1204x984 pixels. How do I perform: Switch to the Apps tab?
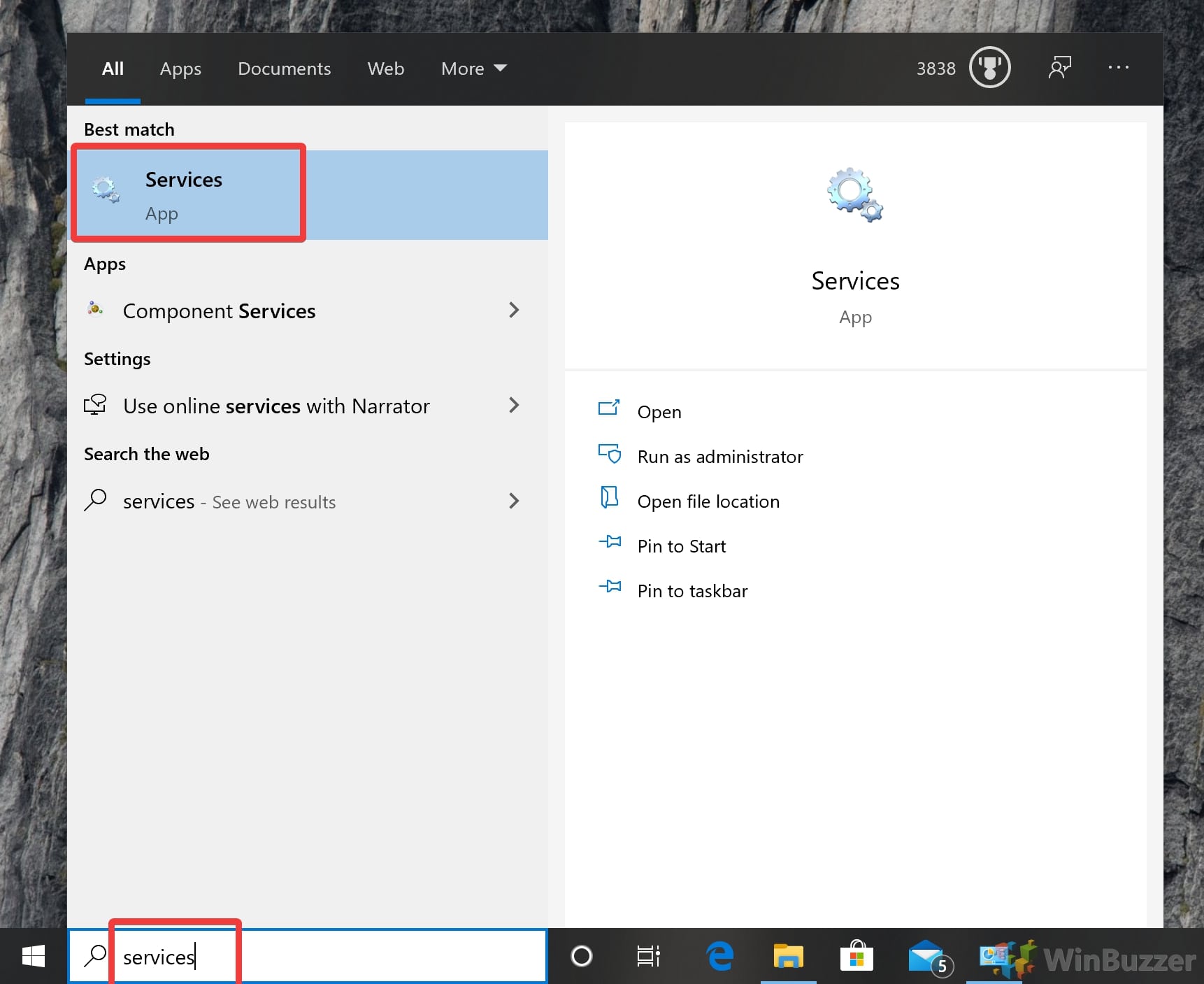point(180,69)
